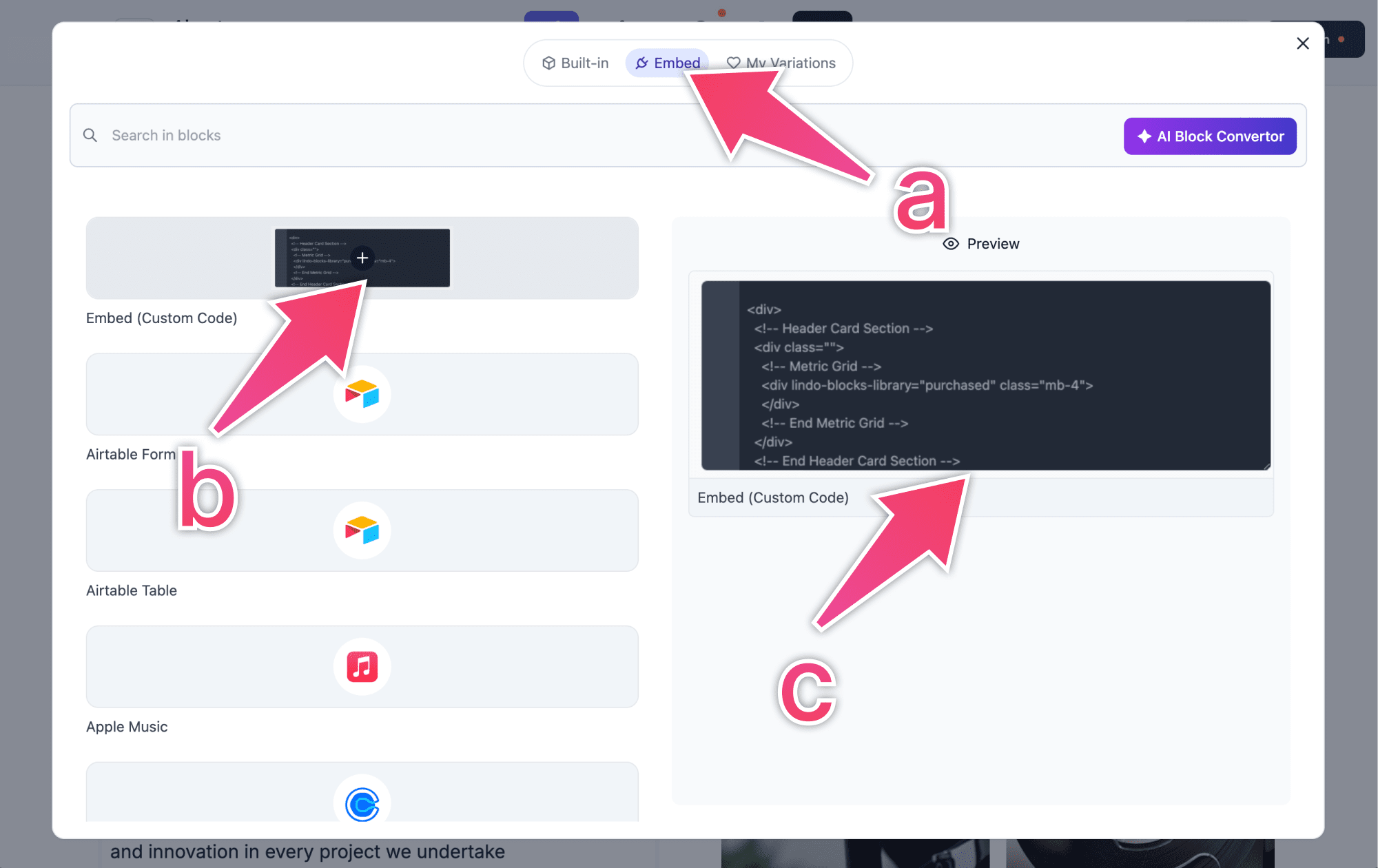Click the Preview heading text

pyautogui.click(x=993, y=244)
